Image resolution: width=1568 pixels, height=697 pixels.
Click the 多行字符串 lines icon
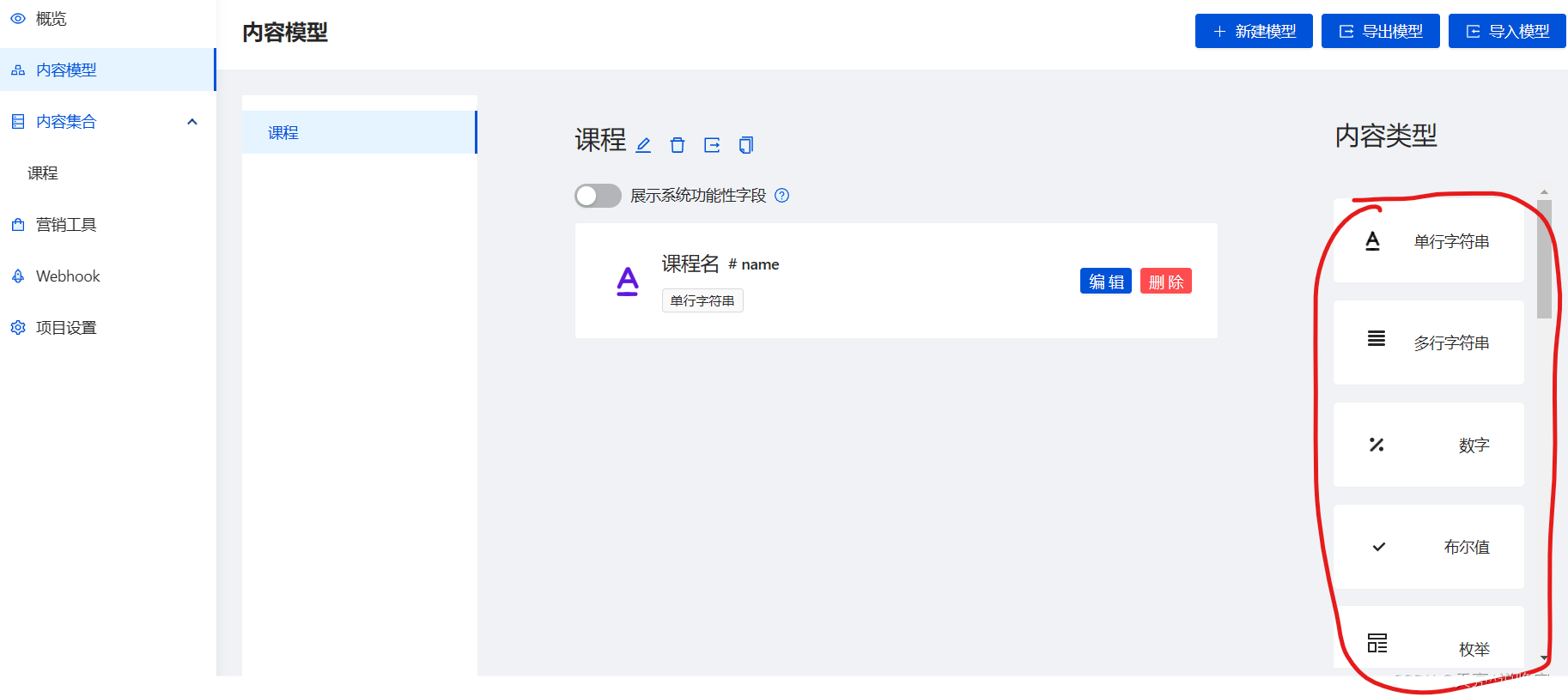pos(1377,338)
